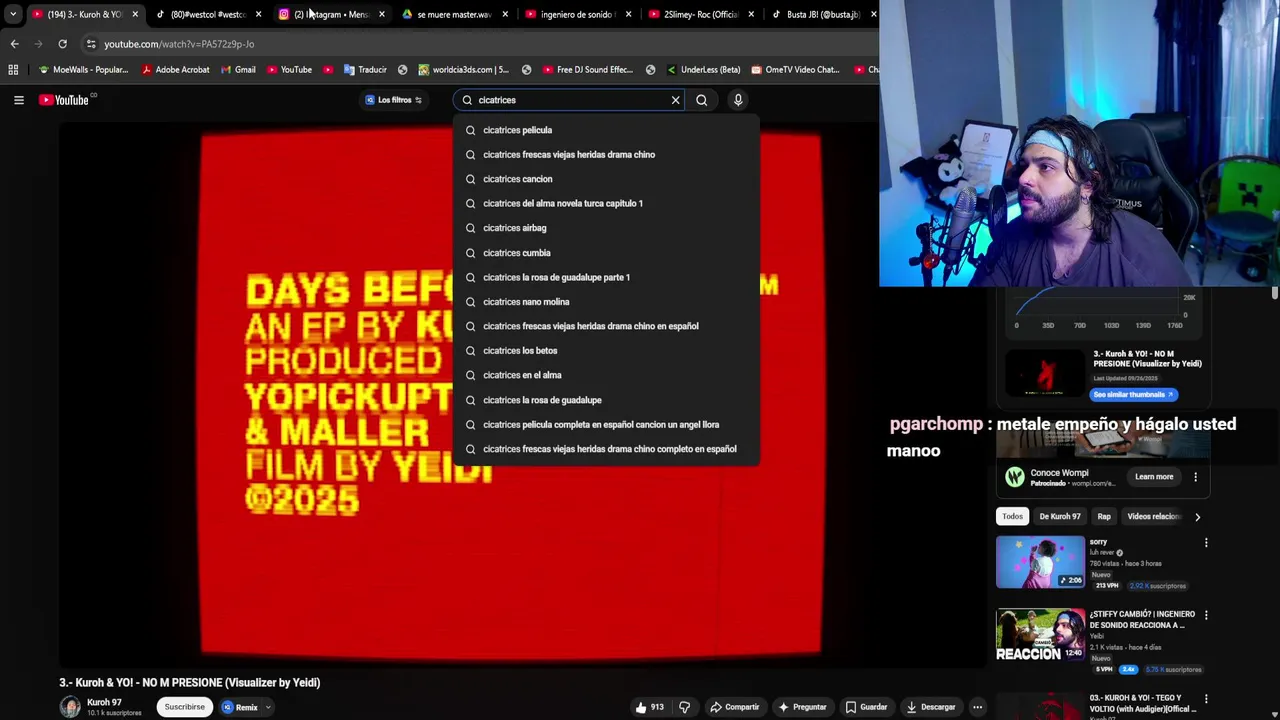1280x720 pixels.
Task: Click inside the cicatrices search field
Action: (570, 100)
